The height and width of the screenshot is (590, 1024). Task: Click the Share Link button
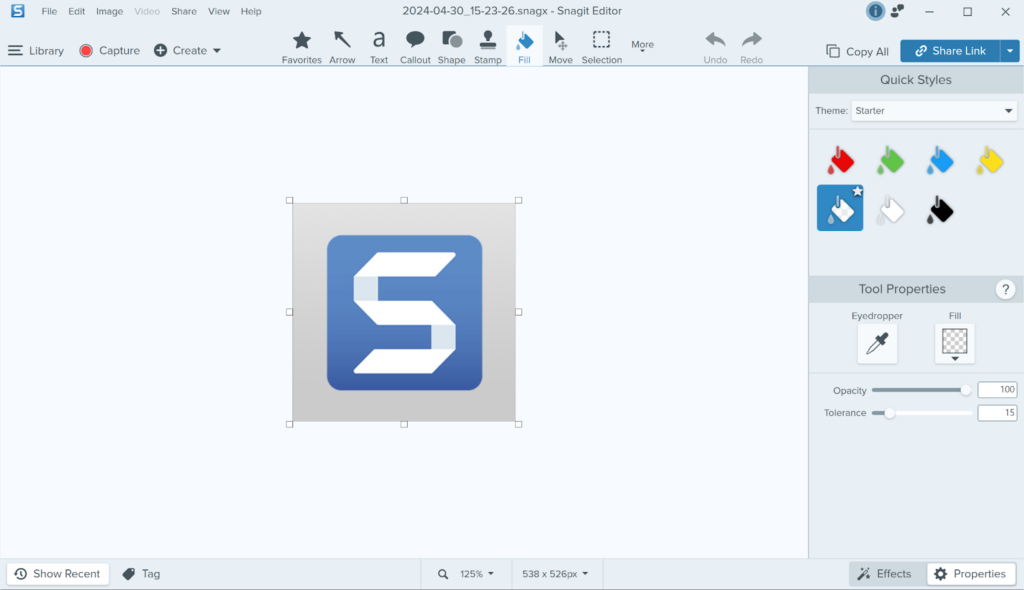951,50
